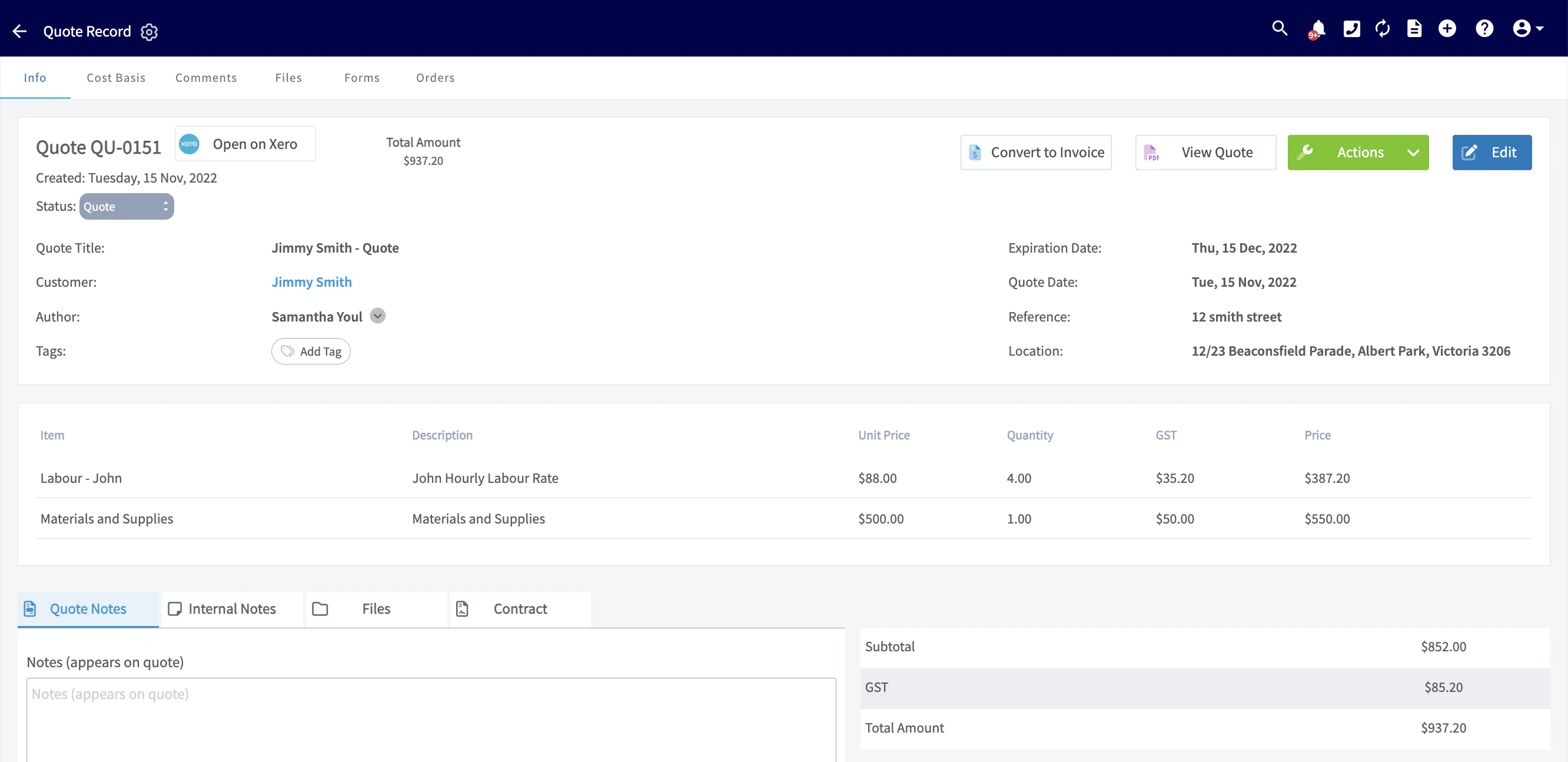Open notifications bell icon
Image resolution: width=1568 pixels, height=762 pixels.
[x=1317, y=29]
